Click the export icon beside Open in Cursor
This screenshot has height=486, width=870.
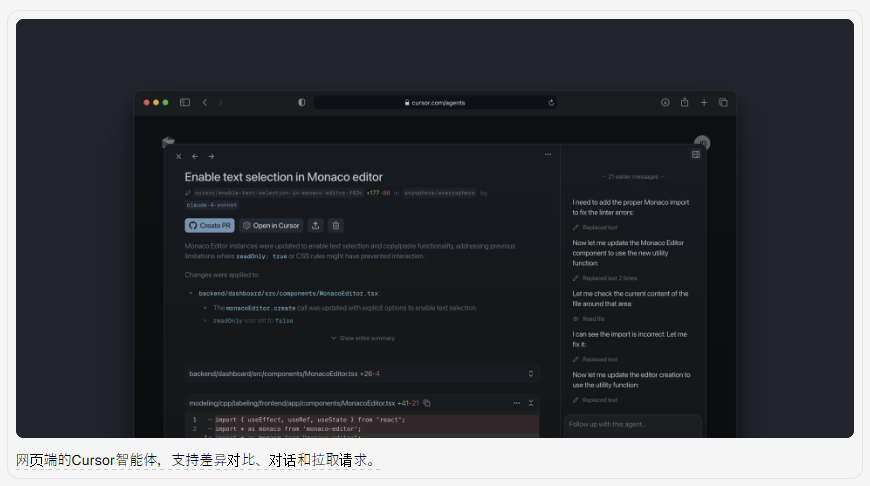tap(316, 225)
